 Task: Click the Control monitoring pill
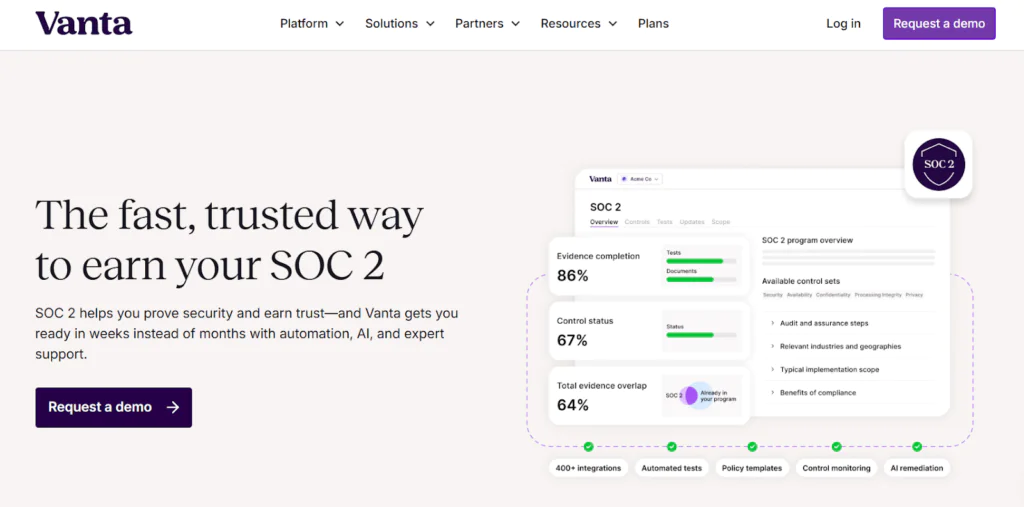[836, 468]
